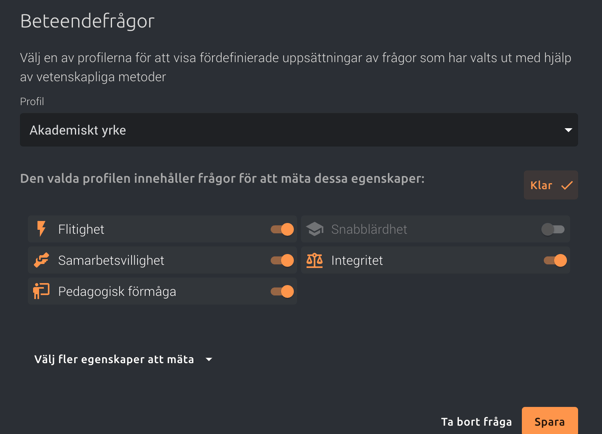Disable the Flitighet toggle

tap(282, 229)
